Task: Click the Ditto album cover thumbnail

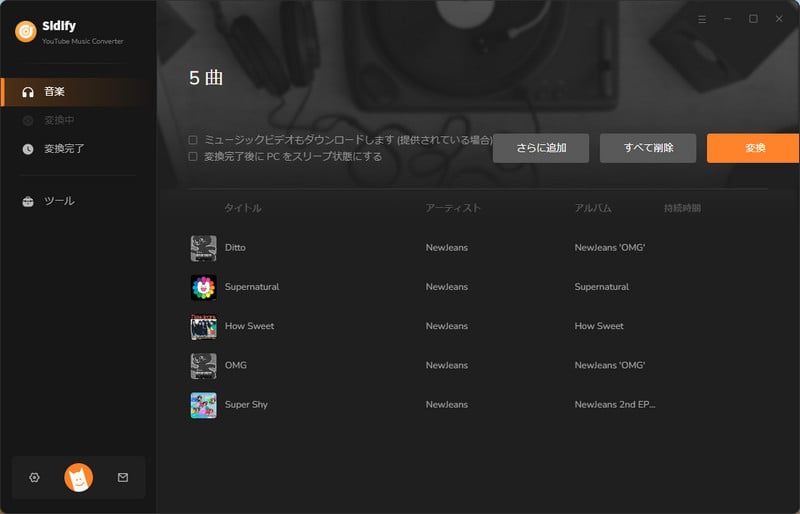Action: pyautogui.click(x=204, y=248)
